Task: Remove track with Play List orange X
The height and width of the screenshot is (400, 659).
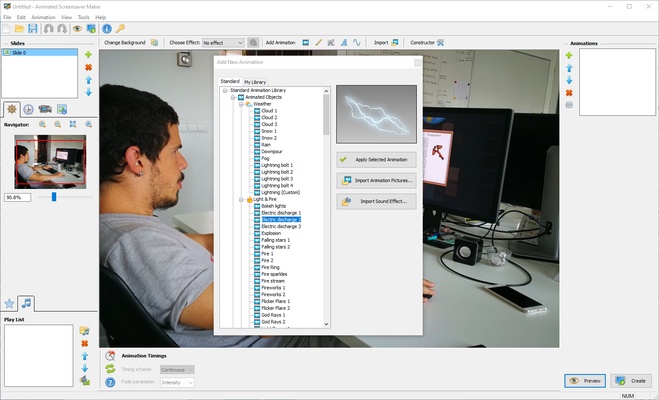Action: (x=84, y=344)
